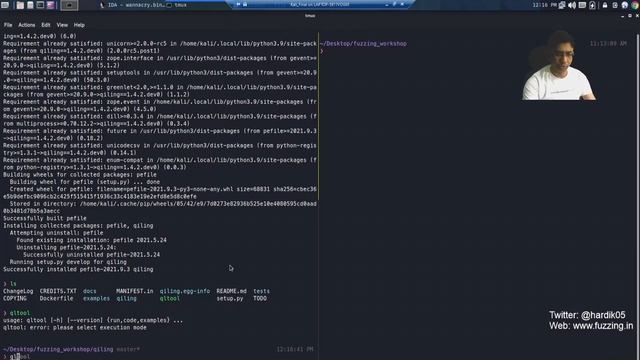640x360 pixels.
Task: Click the 'docs' directory in ls output
Action: coord(90,291)
